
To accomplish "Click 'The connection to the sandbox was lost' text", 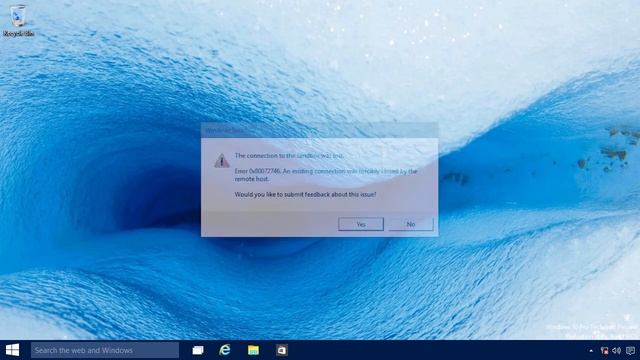I will coord(289,156).
